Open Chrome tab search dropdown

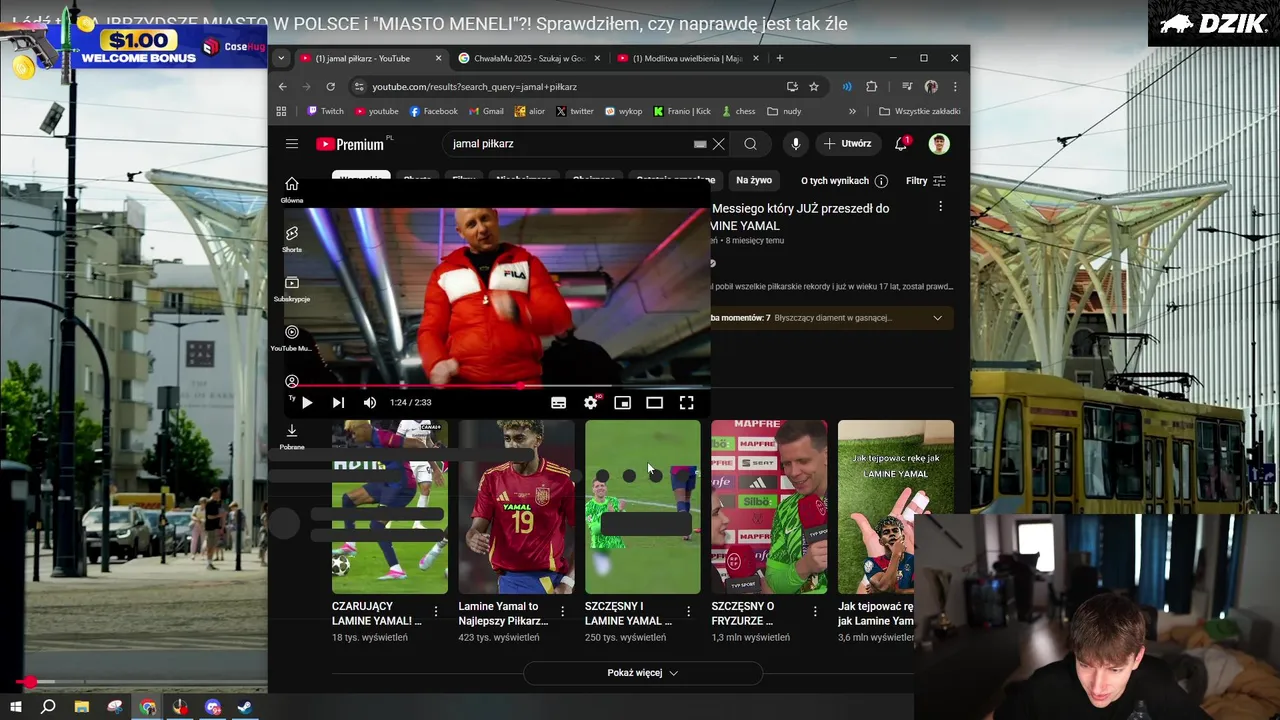(281, 58)
